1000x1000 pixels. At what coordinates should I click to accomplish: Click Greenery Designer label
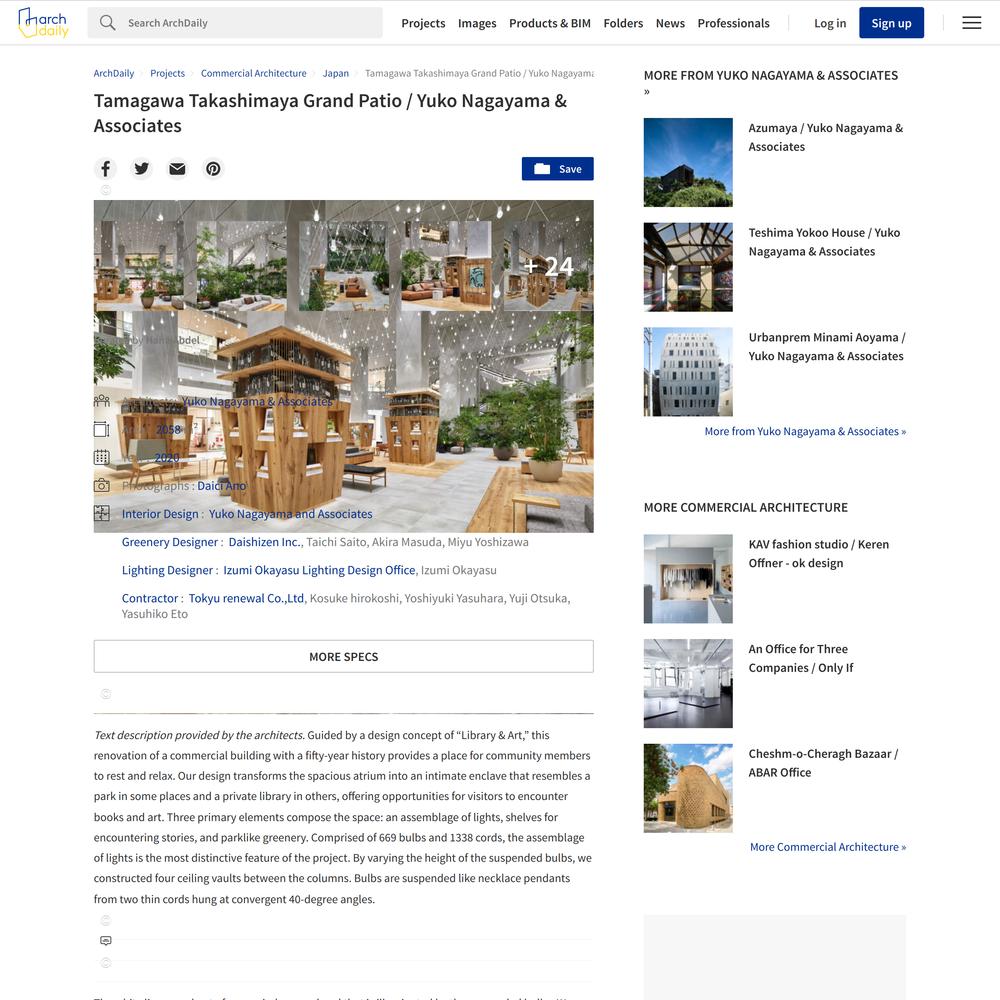coord(170,542)
